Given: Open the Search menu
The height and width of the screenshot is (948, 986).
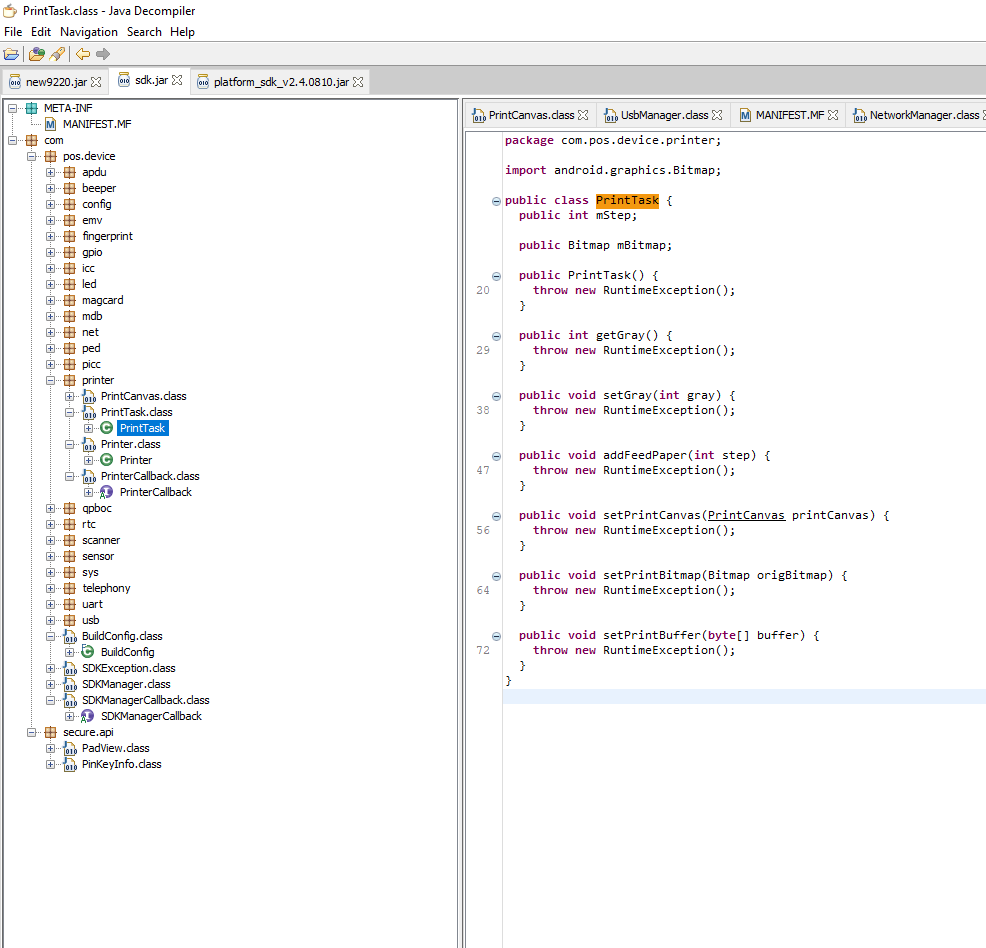Looking at the screenshot, I should (144, 32).
